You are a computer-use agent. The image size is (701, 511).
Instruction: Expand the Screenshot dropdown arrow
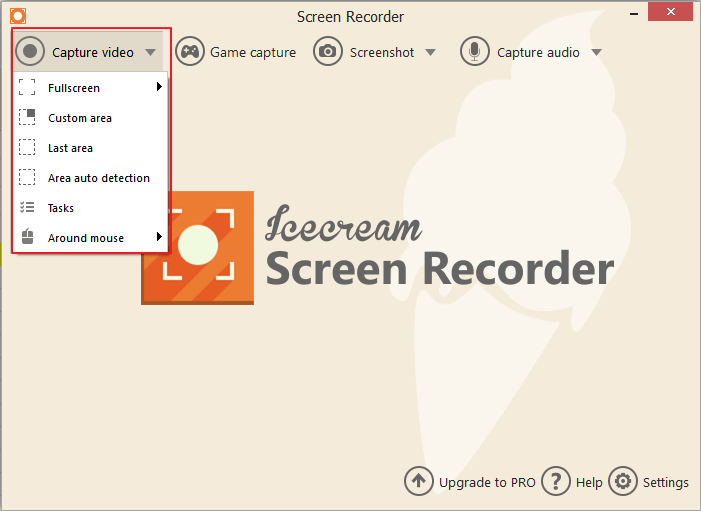(x=430, y=52)
